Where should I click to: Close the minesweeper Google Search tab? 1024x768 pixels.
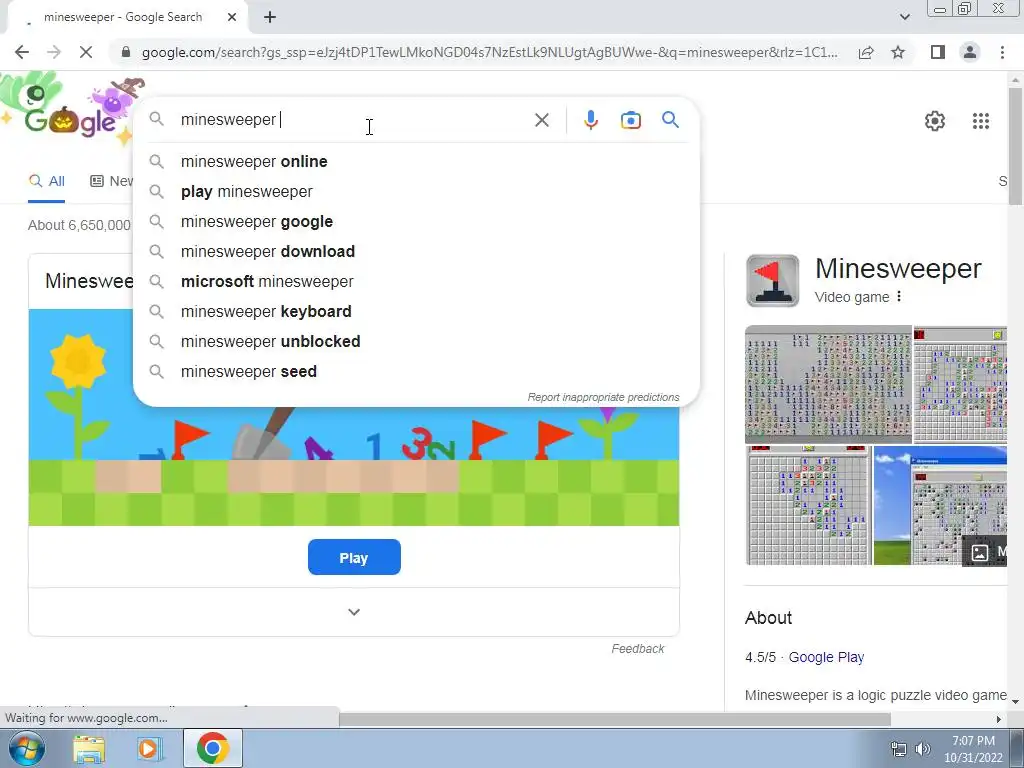[x=232, y=17]
